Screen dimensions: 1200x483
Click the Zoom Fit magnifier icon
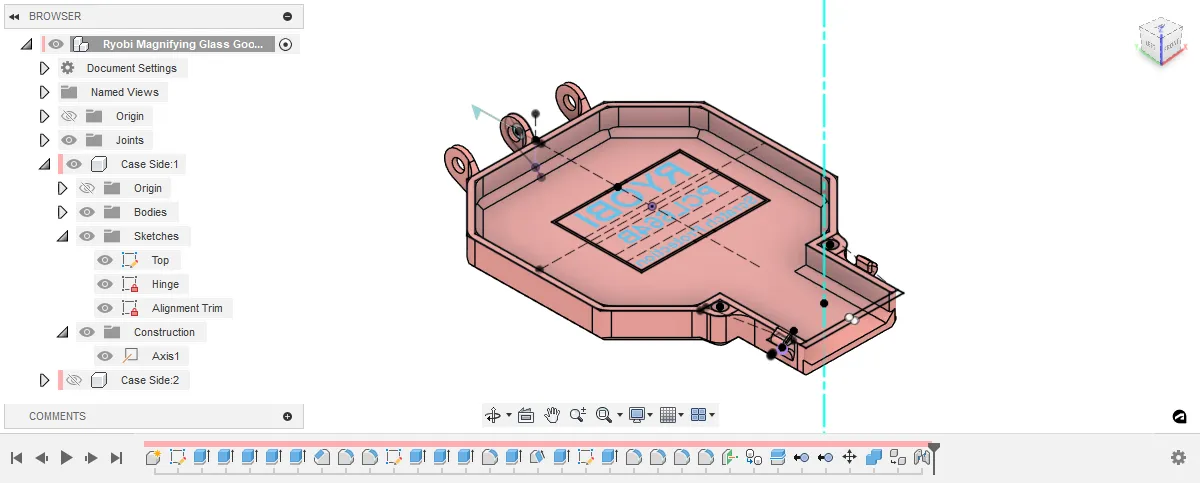(x=578, y=415)
